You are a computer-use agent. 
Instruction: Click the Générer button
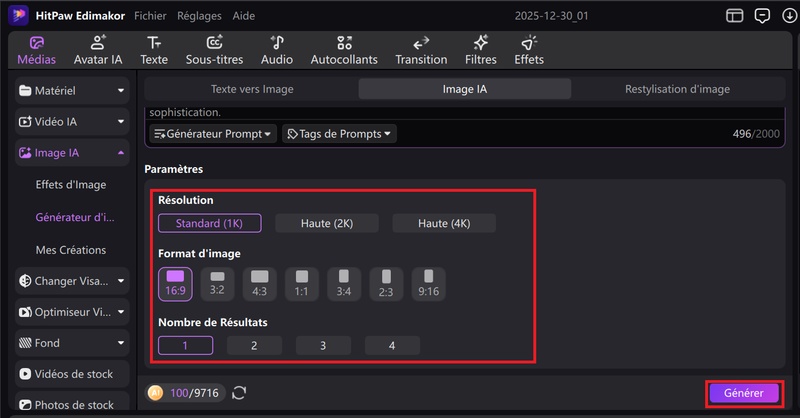coord(743,393)
